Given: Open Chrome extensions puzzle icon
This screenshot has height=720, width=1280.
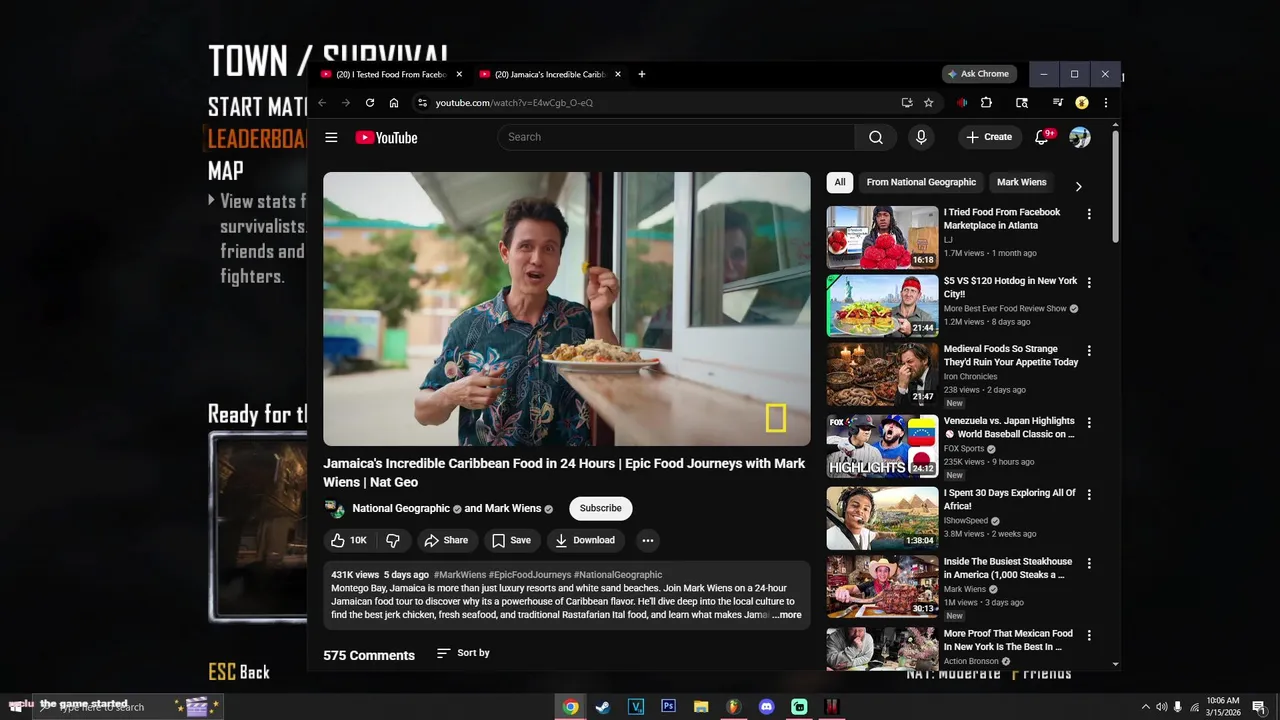Looking at the screenshot, I should pyautogui.click(x=986, y=102).
